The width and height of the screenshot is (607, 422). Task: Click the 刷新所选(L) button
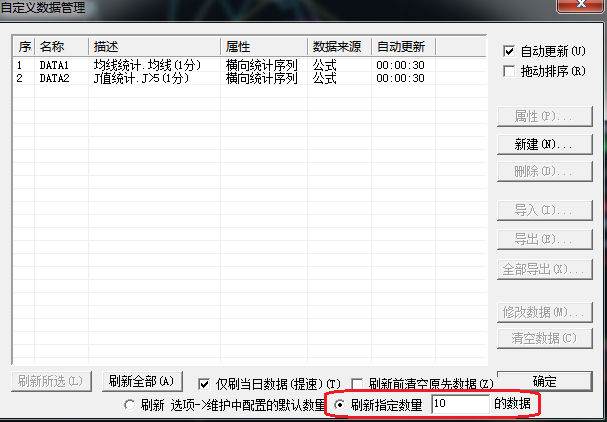[51, 381]
